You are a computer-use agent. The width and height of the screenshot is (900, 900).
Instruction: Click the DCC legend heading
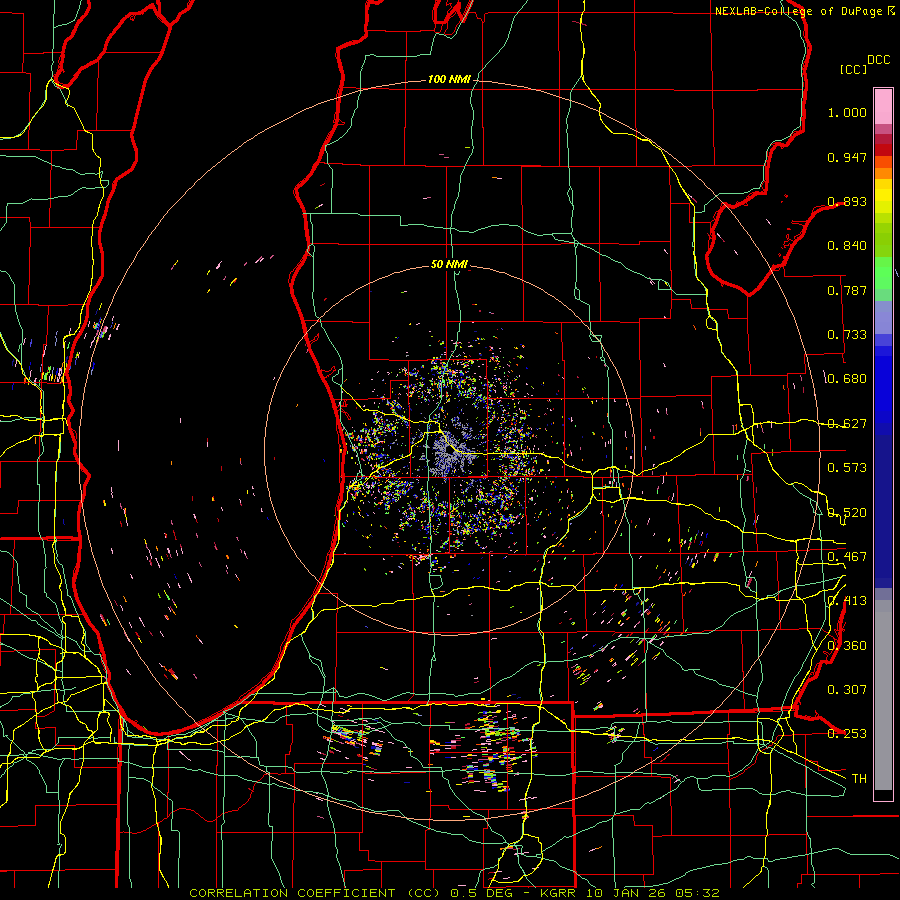(878, 60)
